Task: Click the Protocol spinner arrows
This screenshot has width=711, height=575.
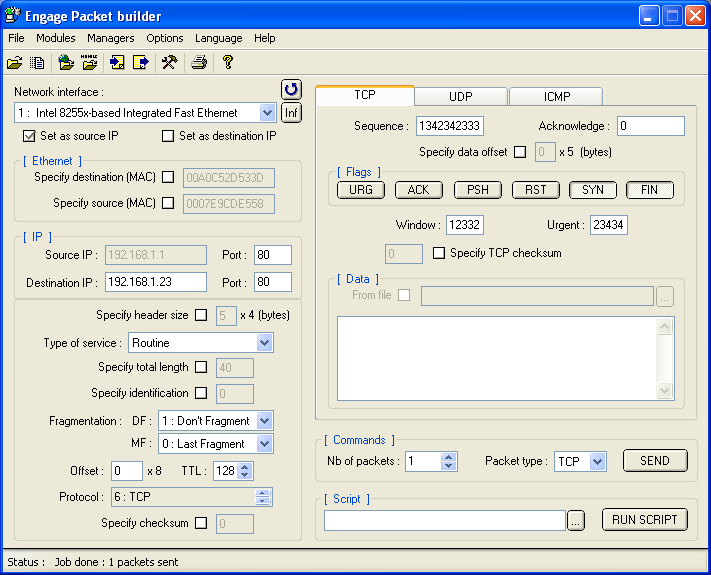Action: click(263, 497)
